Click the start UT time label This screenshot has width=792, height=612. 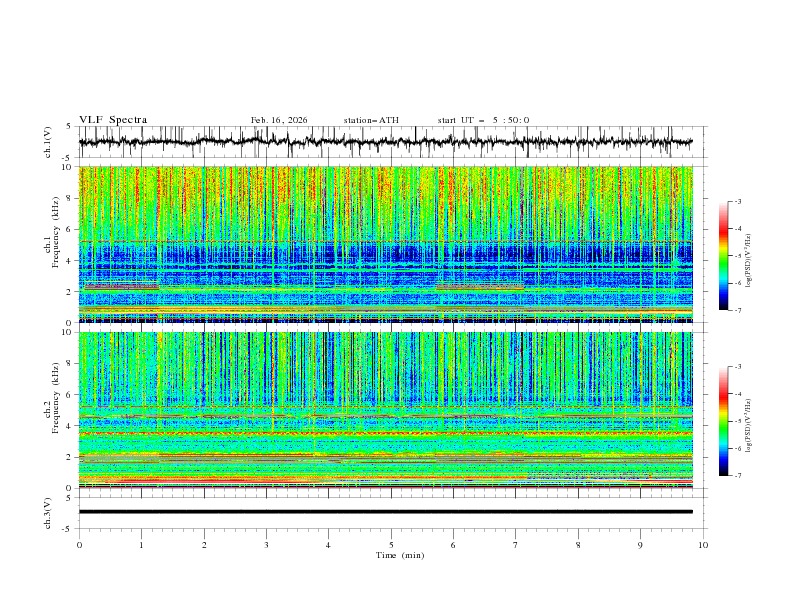483,120
